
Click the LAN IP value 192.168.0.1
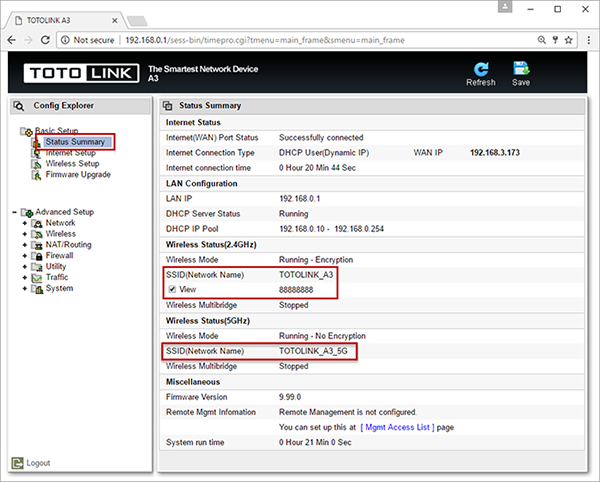(300, 199)
